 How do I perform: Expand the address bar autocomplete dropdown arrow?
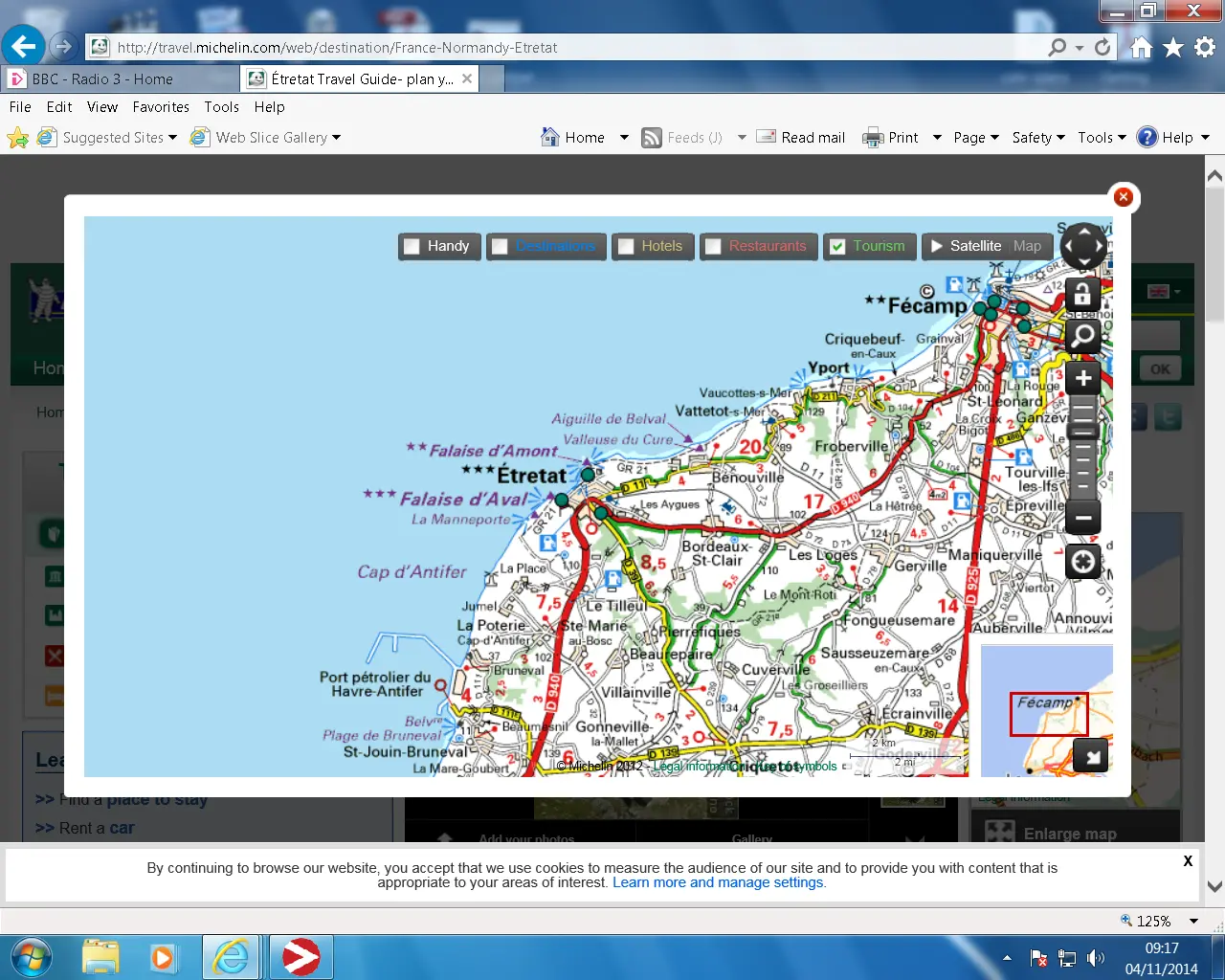pyautogui.click(x=1080, y=47)
